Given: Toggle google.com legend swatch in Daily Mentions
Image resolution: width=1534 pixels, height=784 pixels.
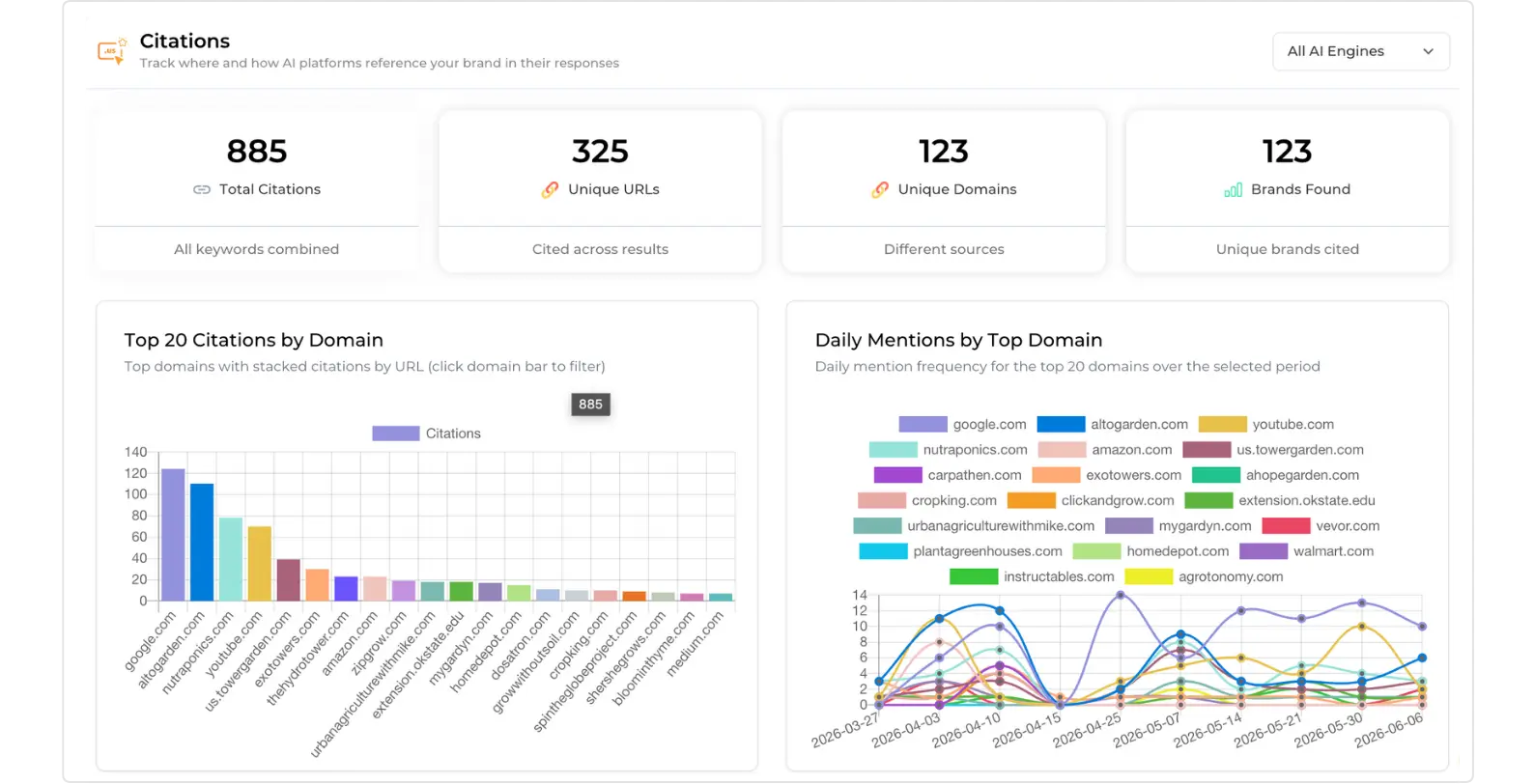Looking at the screenshot, I should pos(923,424).
